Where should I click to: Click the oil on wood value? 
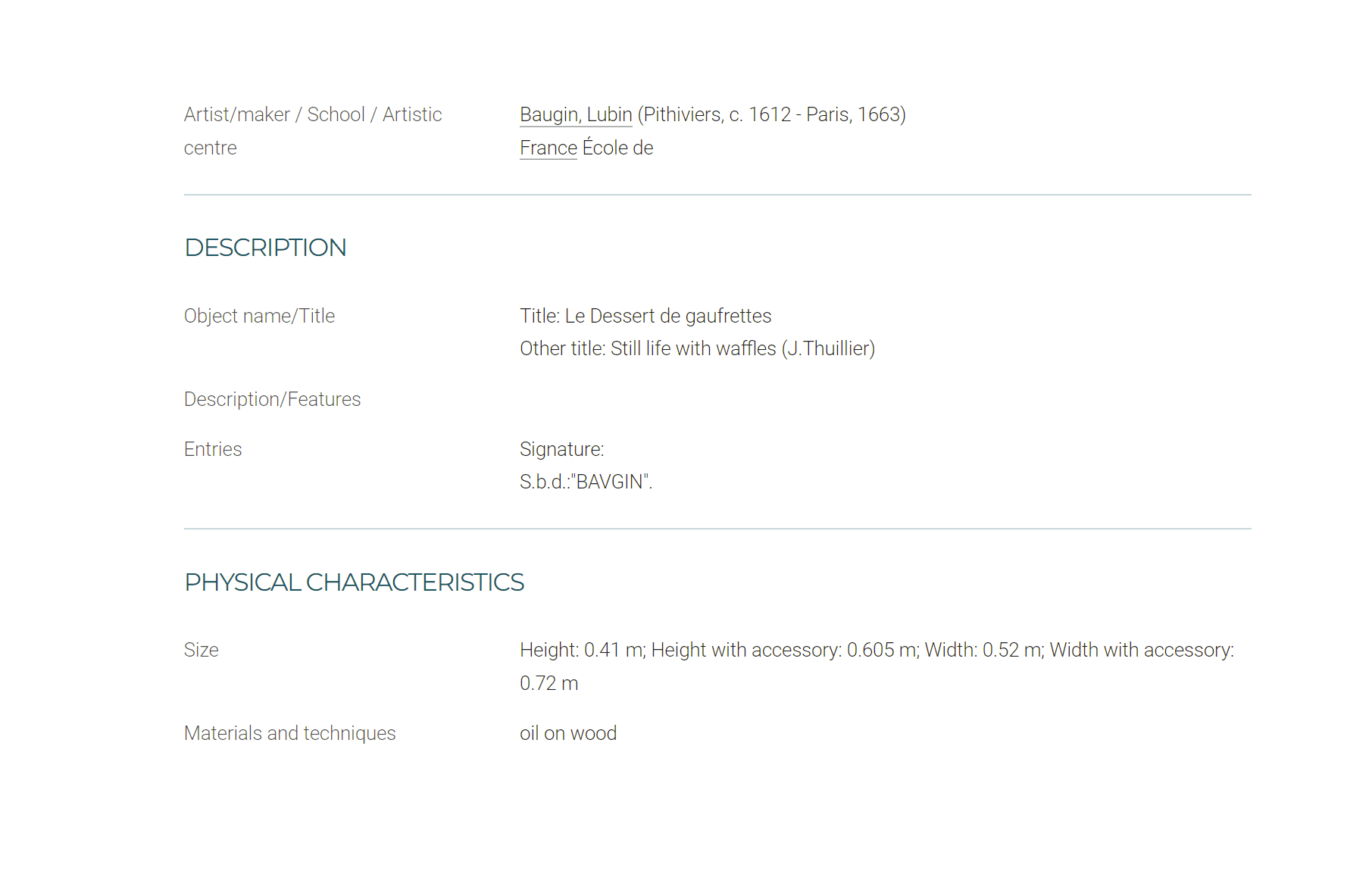click(x=568, y=733)
